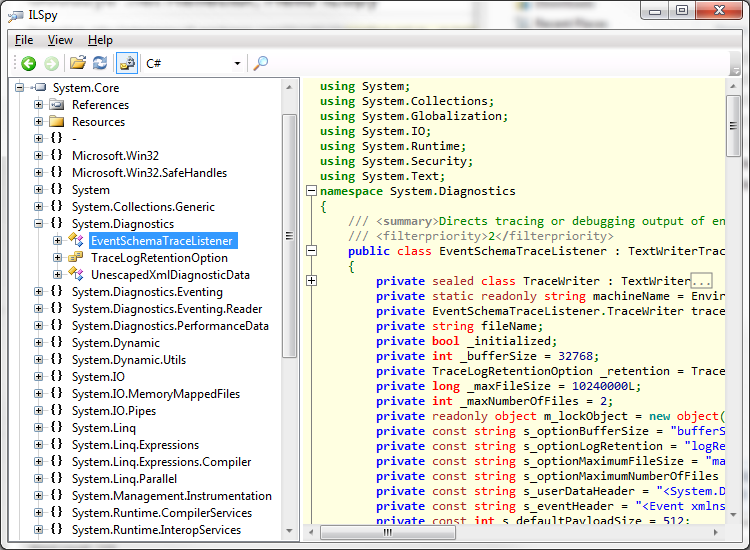
Task: Expand the System.Linq namespace node
Action: point(38,428)
